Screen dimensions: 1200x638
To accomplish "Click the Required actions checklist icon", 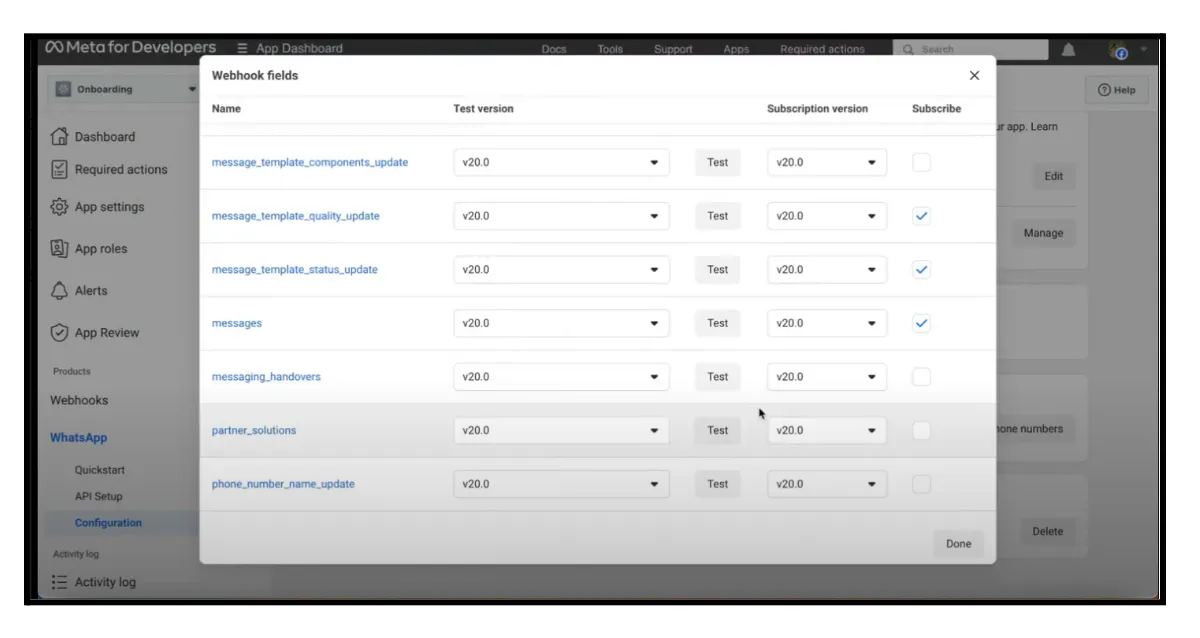I will [x=59, y=169].
